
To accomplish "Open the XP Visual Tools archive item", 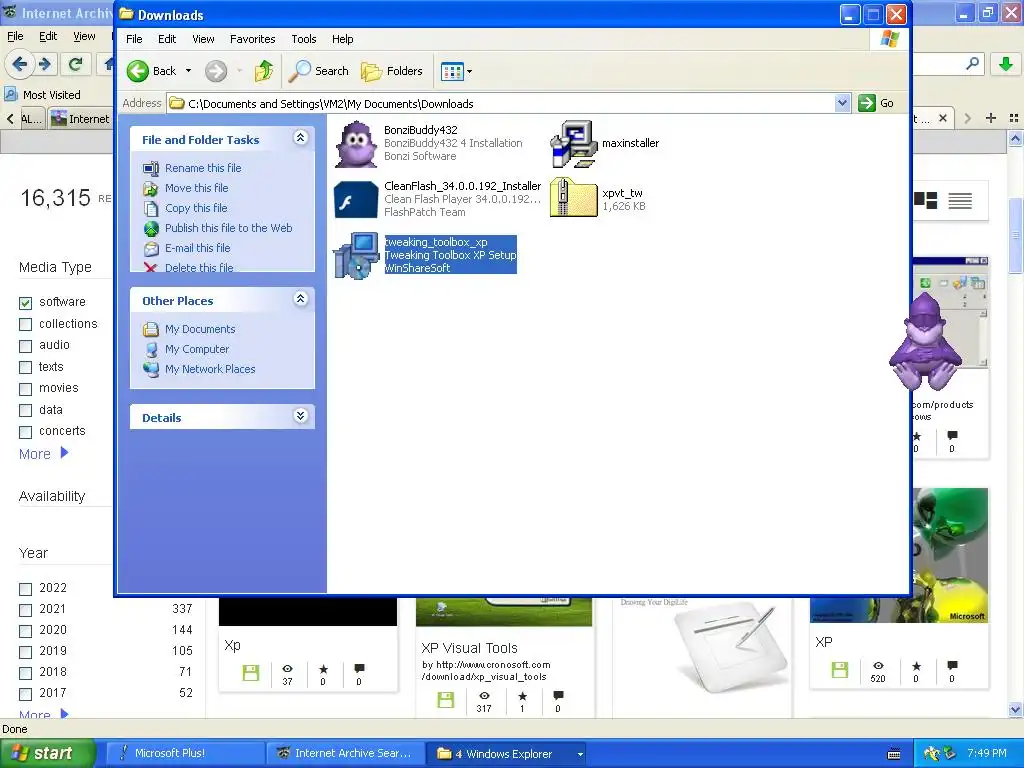I will pyautogui.click(x=469, y=648).
